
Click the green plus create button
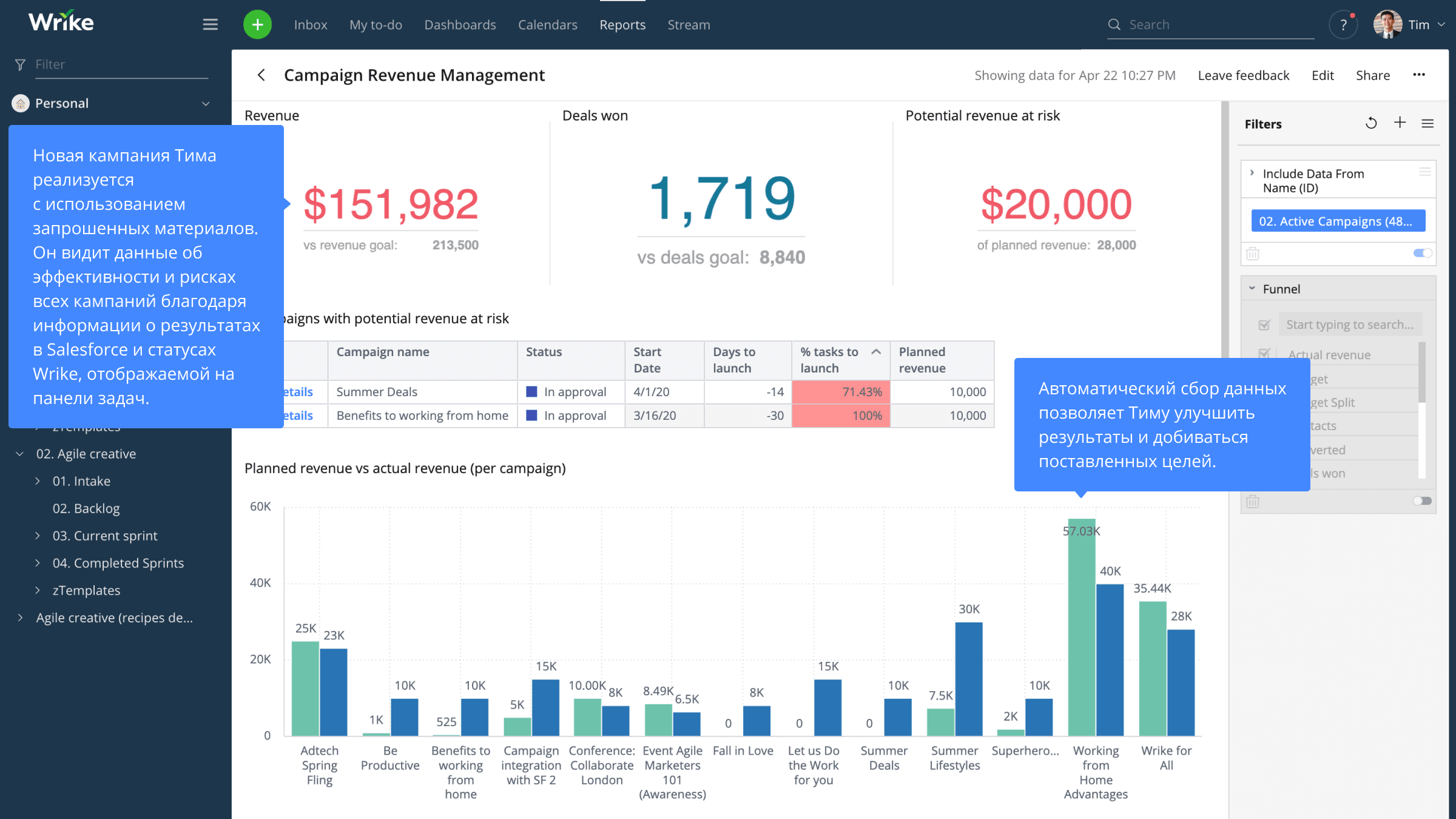tap(257, 24)
